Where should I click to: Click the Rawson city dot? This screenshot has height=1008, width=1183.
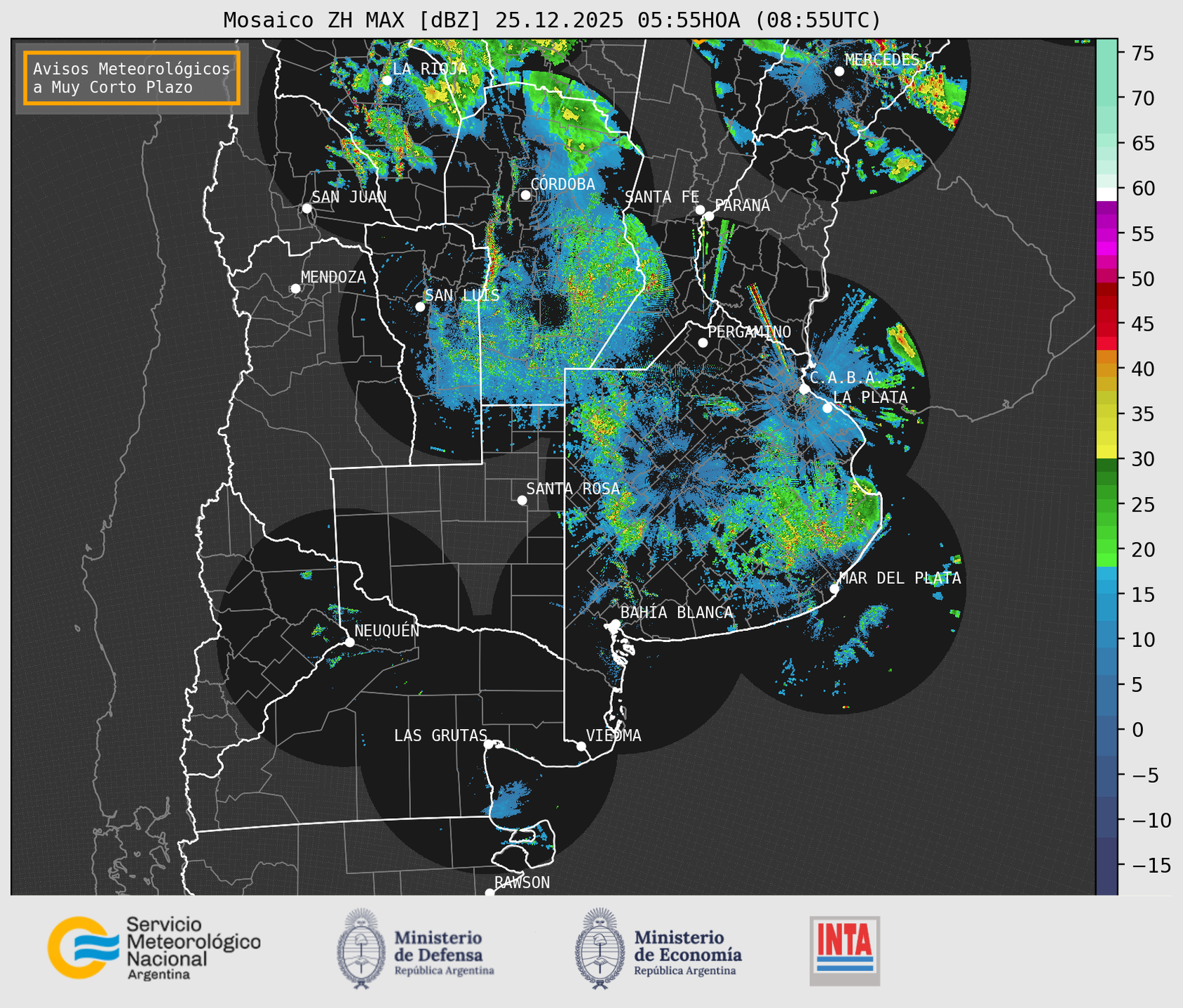tap(489, 892)
